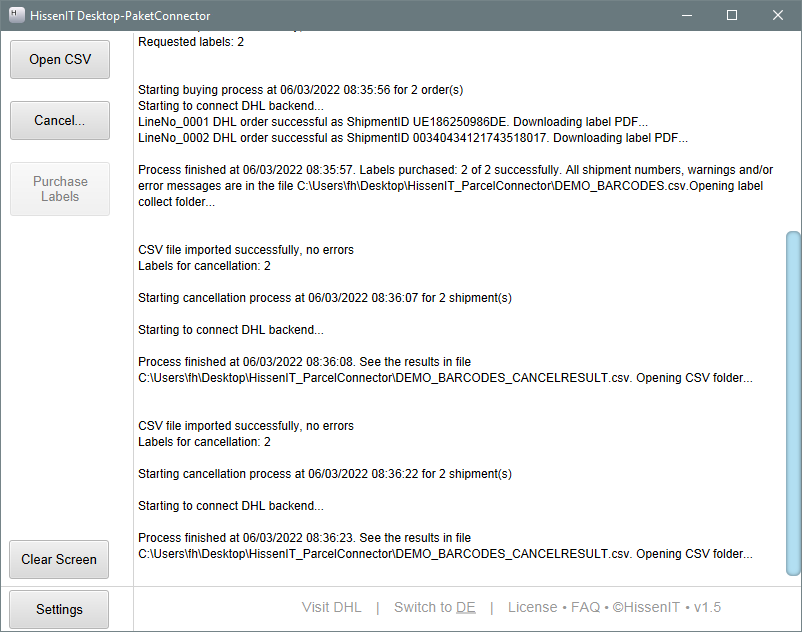Open the FAQ link

pos(585,607)
